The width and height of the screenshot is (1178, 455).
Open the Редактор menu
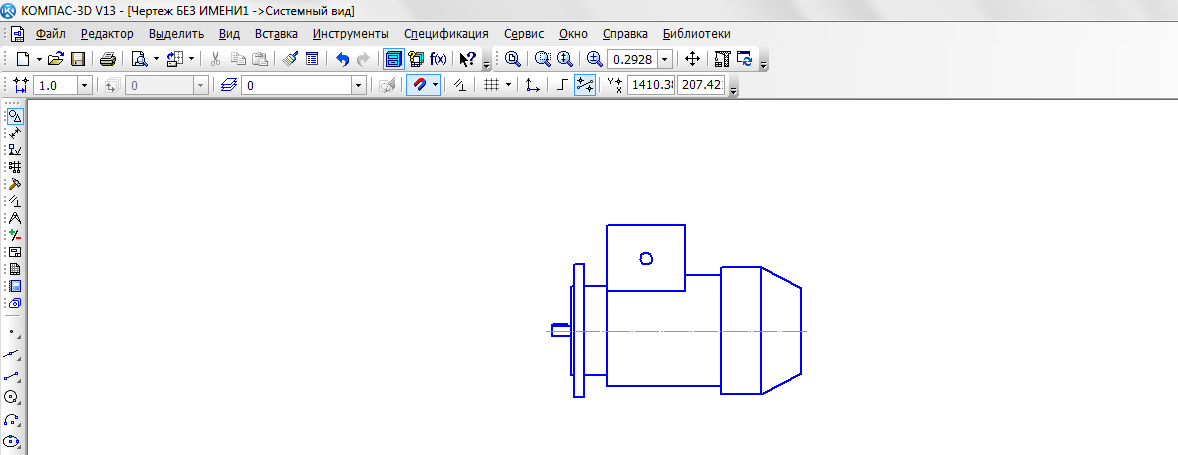click(x=107, y=34)
